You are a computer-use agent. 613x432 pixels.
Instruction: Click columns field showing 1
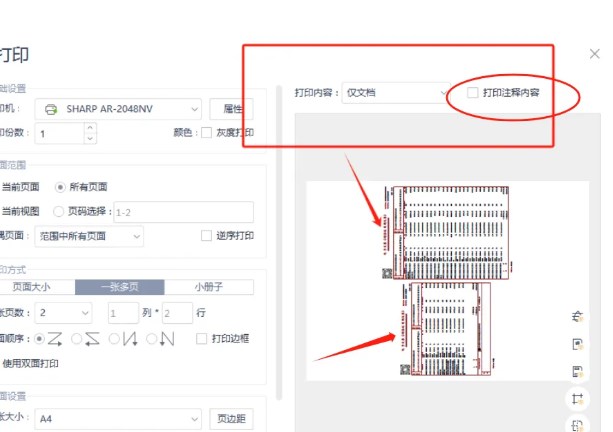(123, 313)
